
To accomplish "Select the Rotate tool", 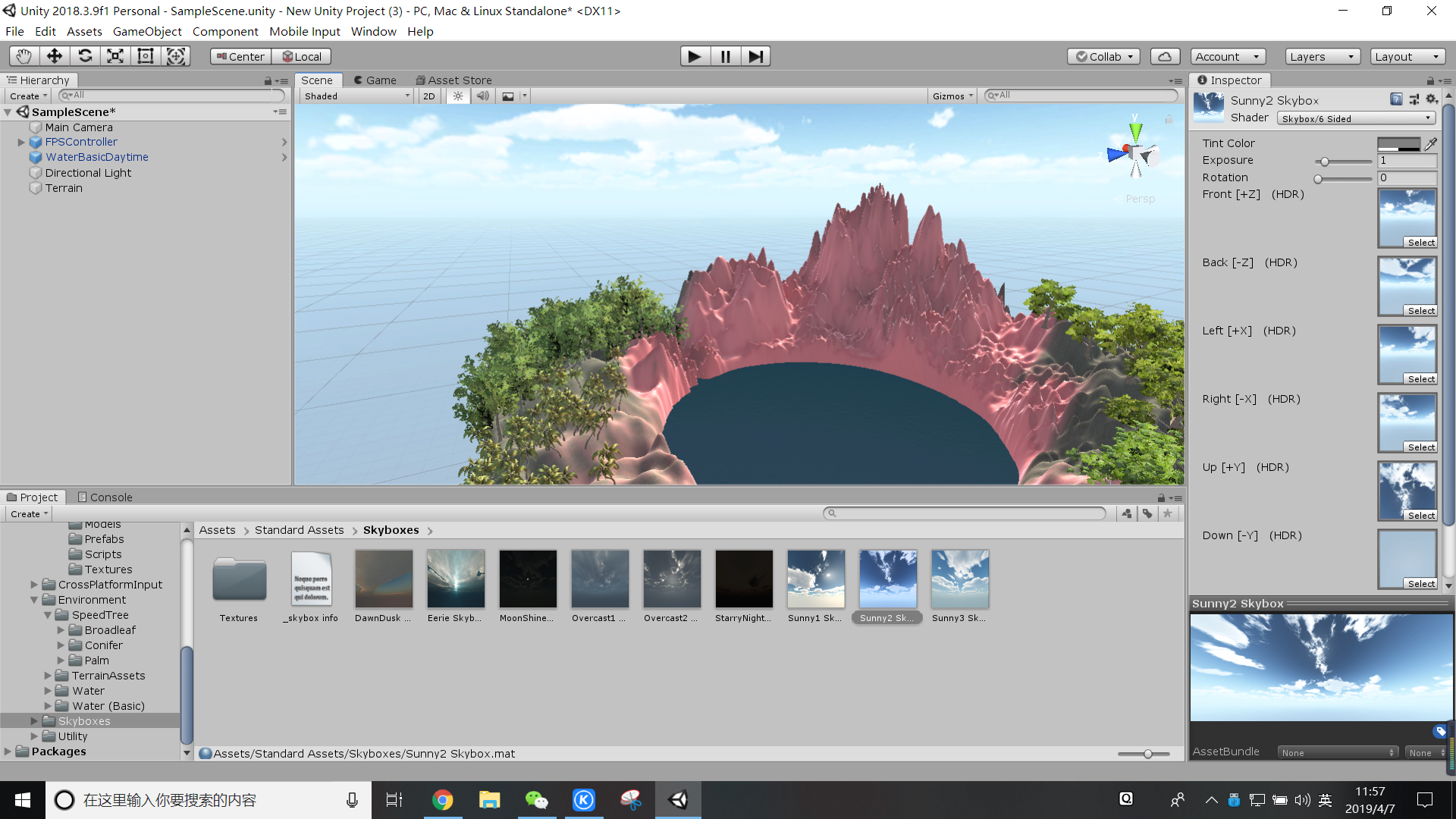I will 85,56.
